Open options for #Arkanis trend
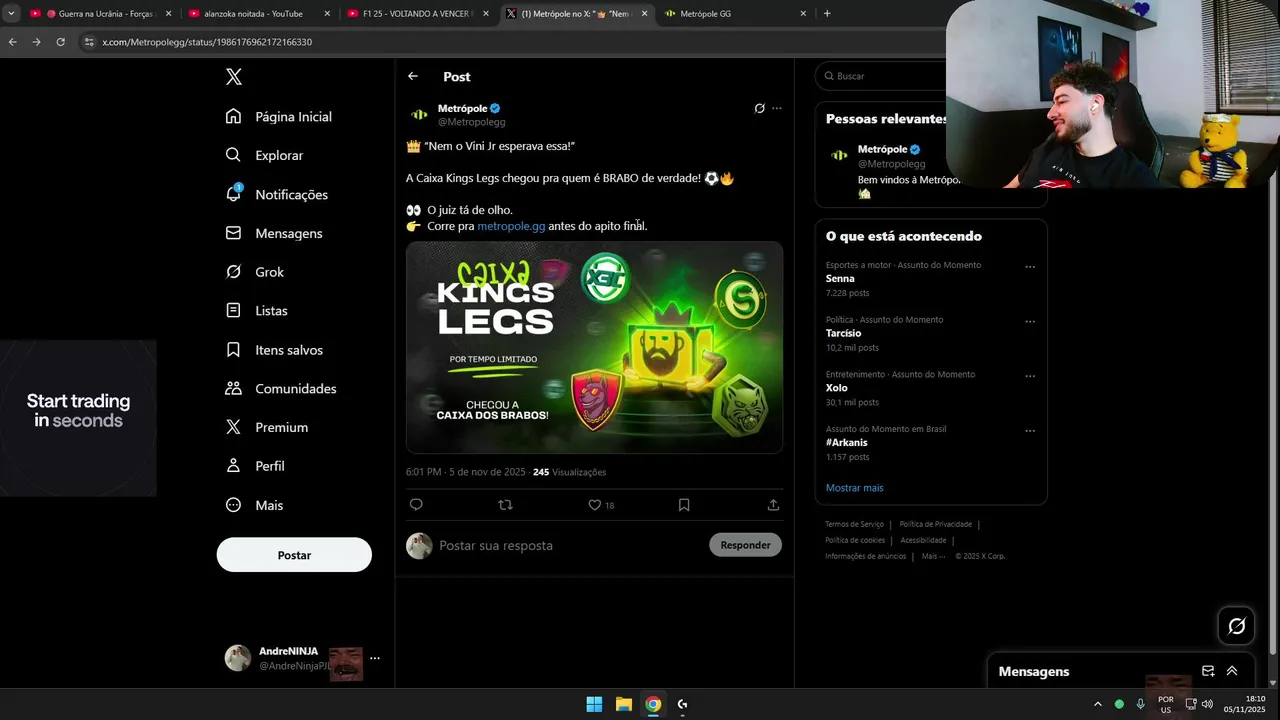 [1030, 431]
